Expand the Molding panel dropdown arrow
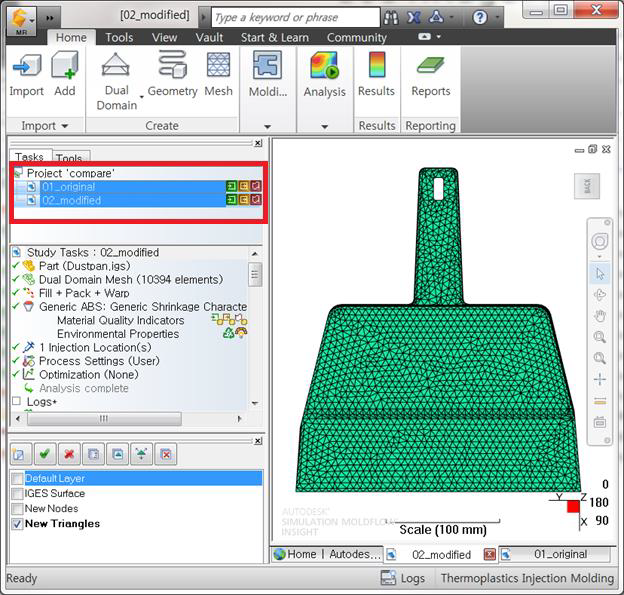624x595 pixels. (267, 127)
